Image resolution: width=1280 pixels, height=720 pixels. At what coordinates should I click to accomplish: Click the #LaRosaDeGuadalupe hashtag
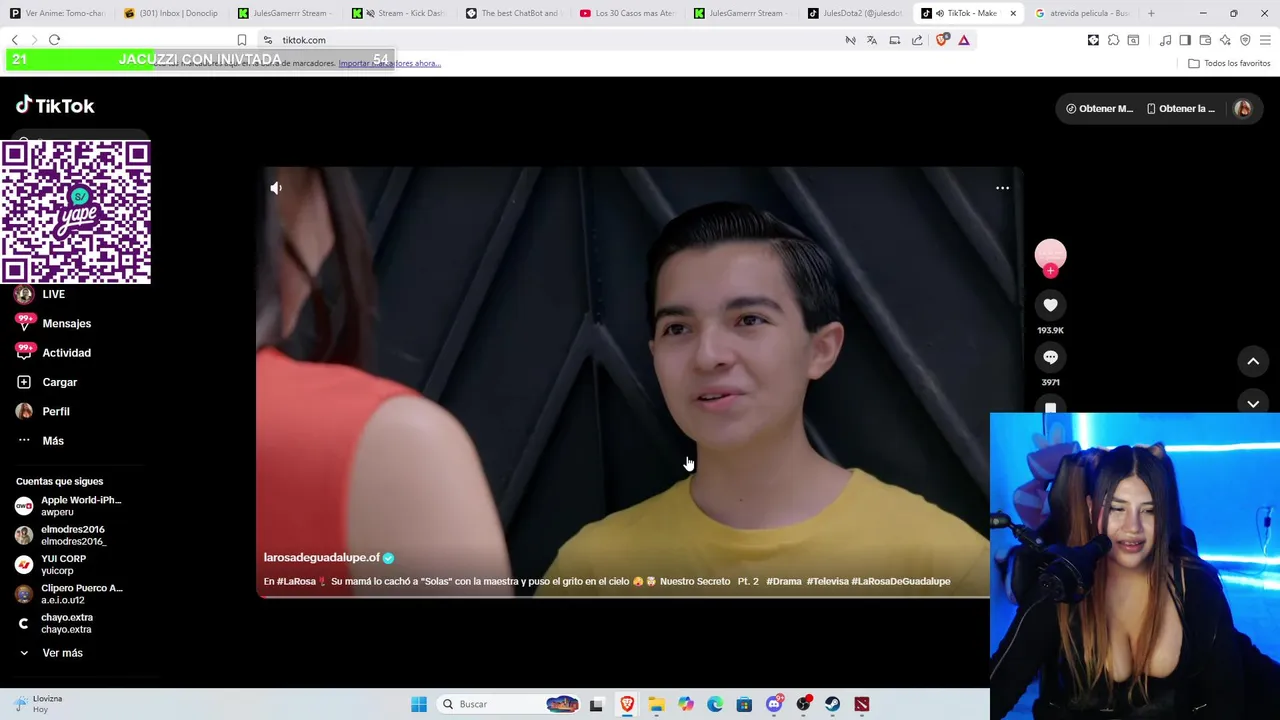tap(900, 581)
